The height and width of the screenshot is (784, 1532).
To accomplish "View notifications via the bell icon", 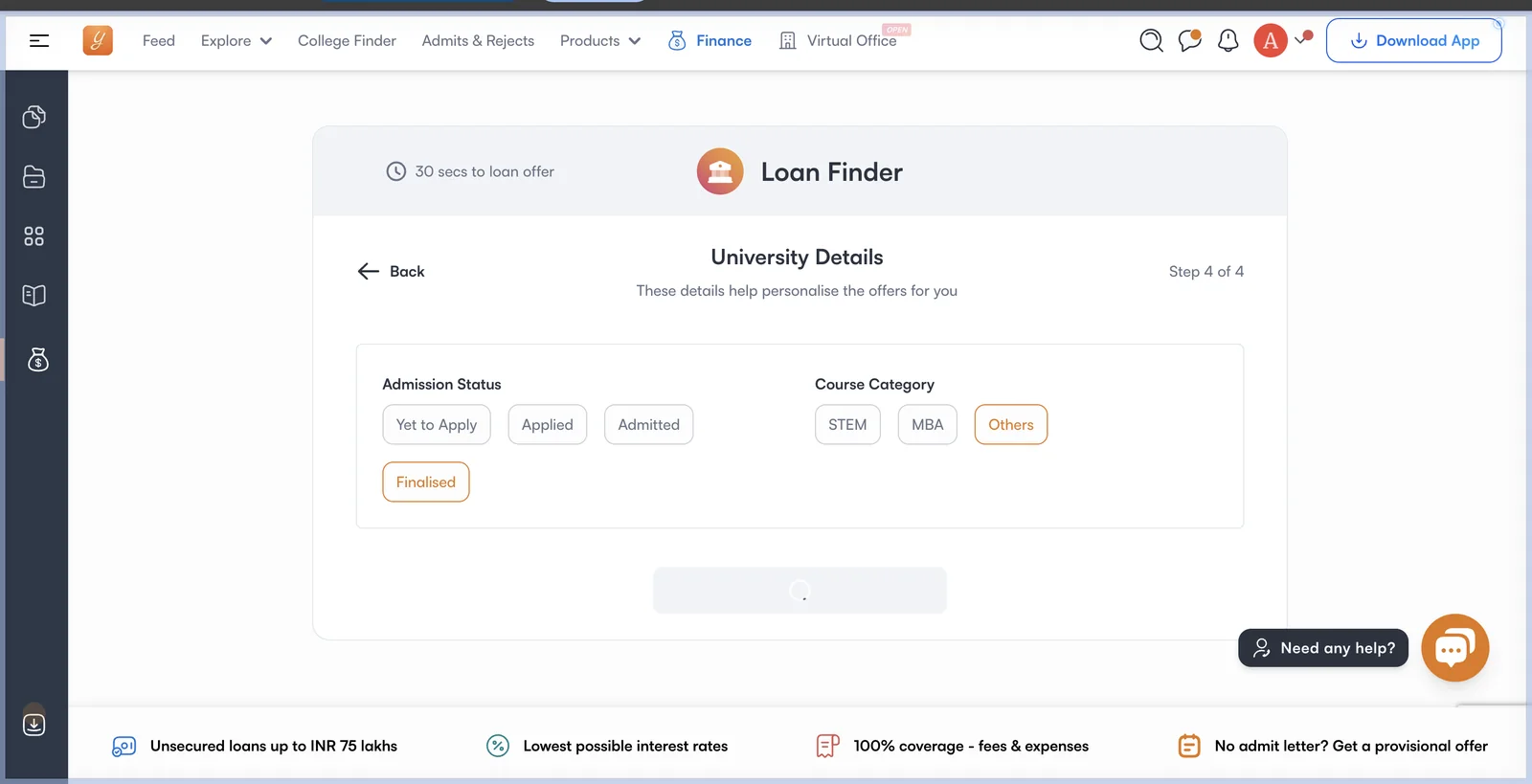I will (1228, 40).
